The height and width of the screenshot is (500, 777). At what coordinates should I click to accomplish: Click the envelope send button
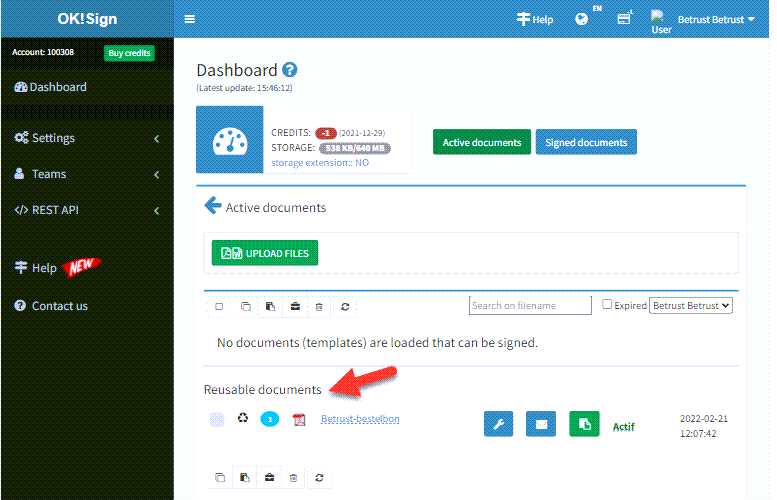pos(541,424)
